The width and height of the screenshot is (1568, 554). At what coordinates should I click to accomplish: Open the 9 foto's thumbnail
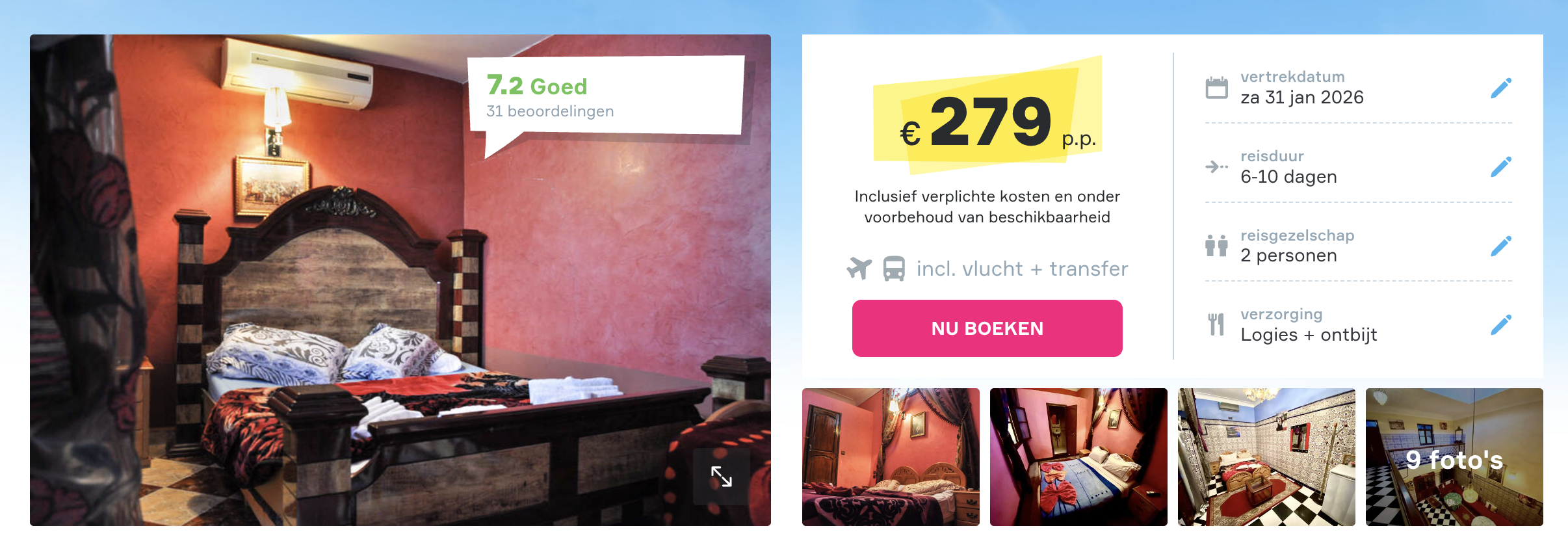coord(1454,457)
